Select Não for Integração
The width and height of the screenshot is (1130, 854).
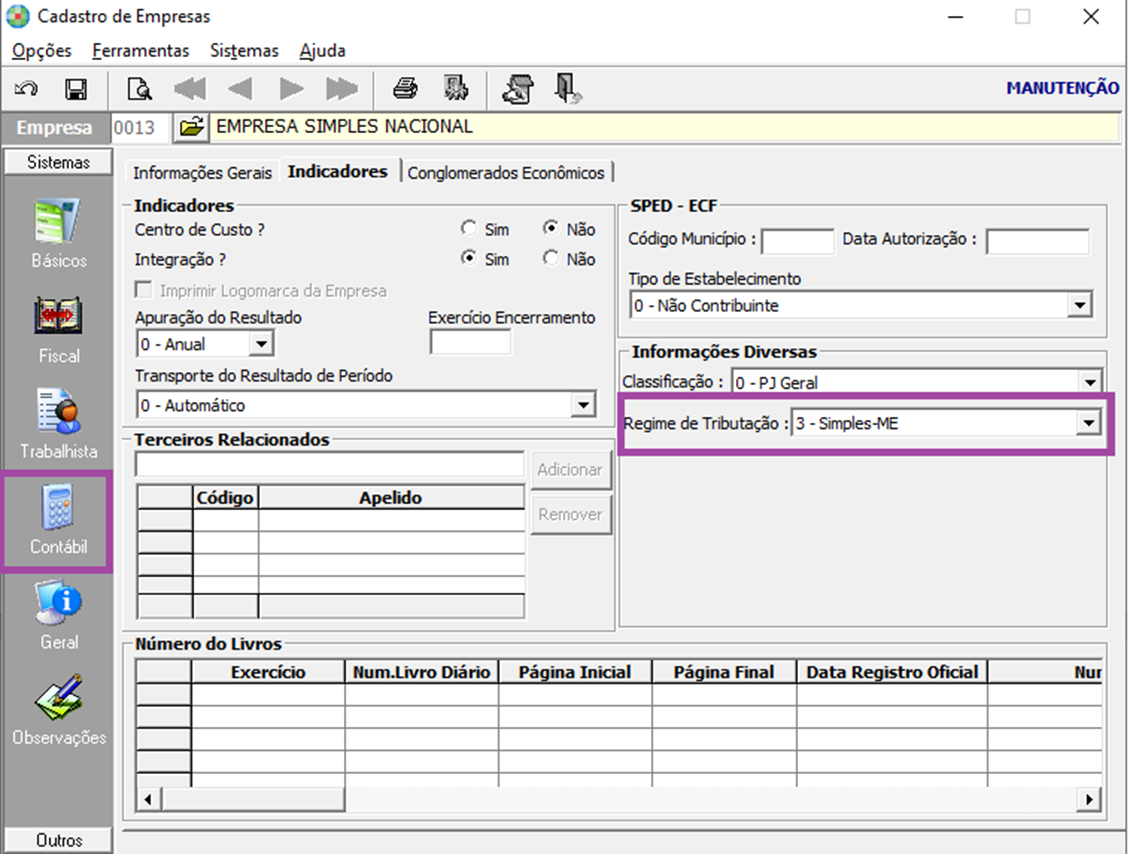tap(551, 258)
